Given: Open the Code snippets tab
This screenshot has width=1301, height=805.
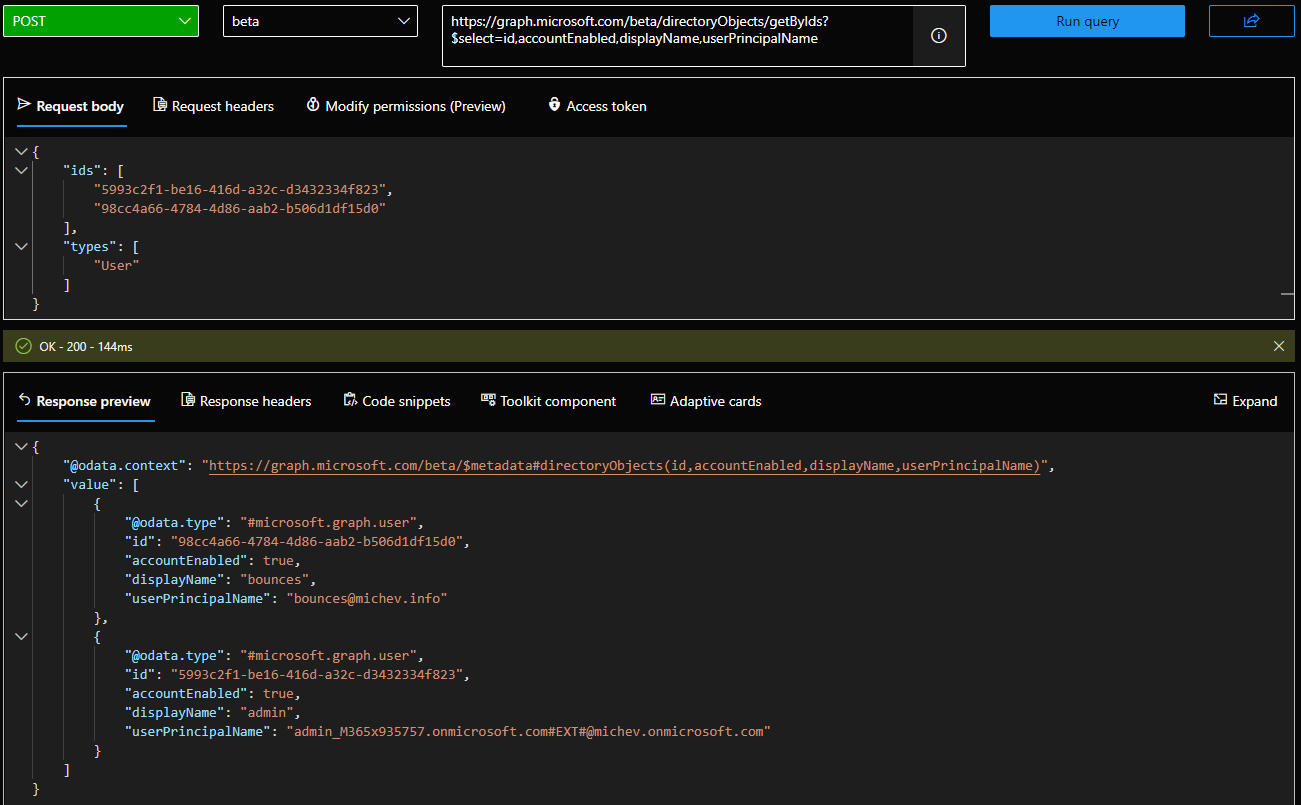Looking at the screenshot, I should point(397,401).
